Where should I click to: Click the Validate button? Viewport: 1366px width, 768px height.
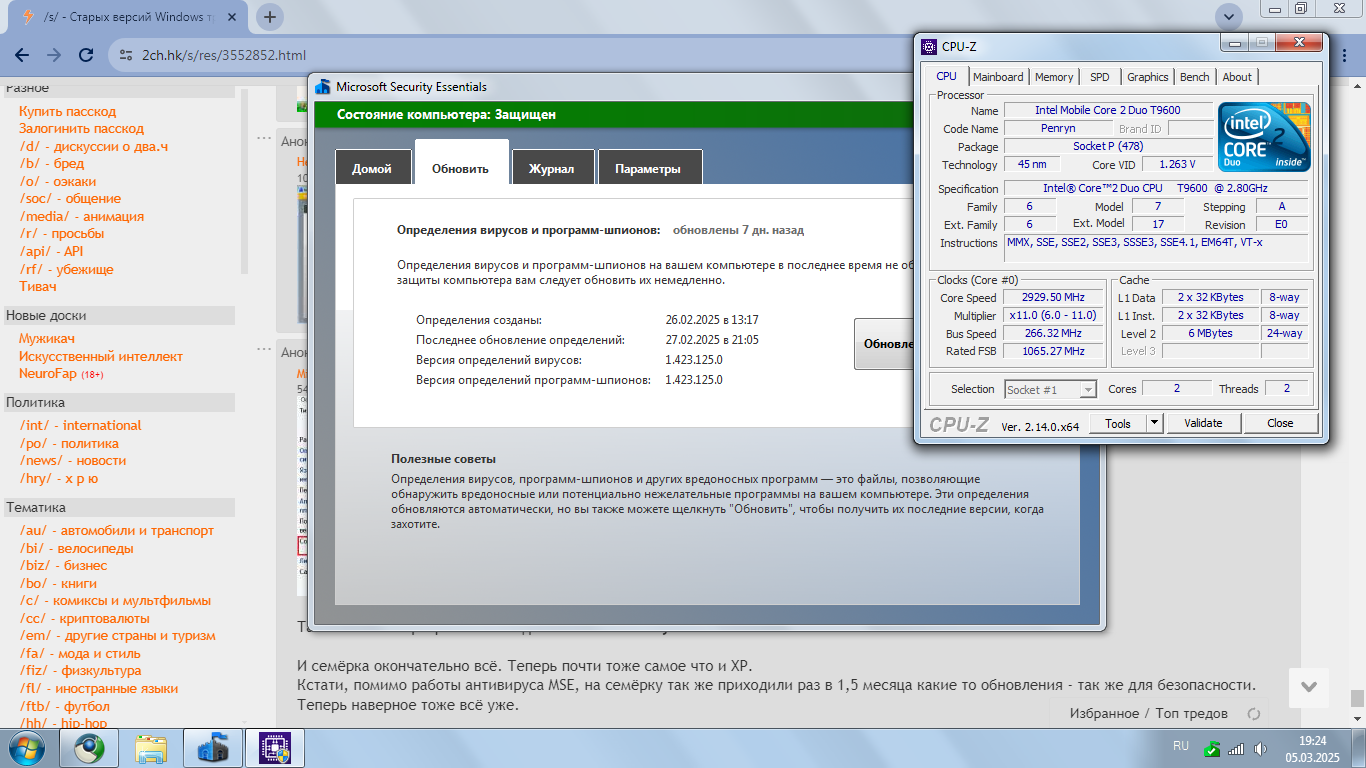point(1203,423)
